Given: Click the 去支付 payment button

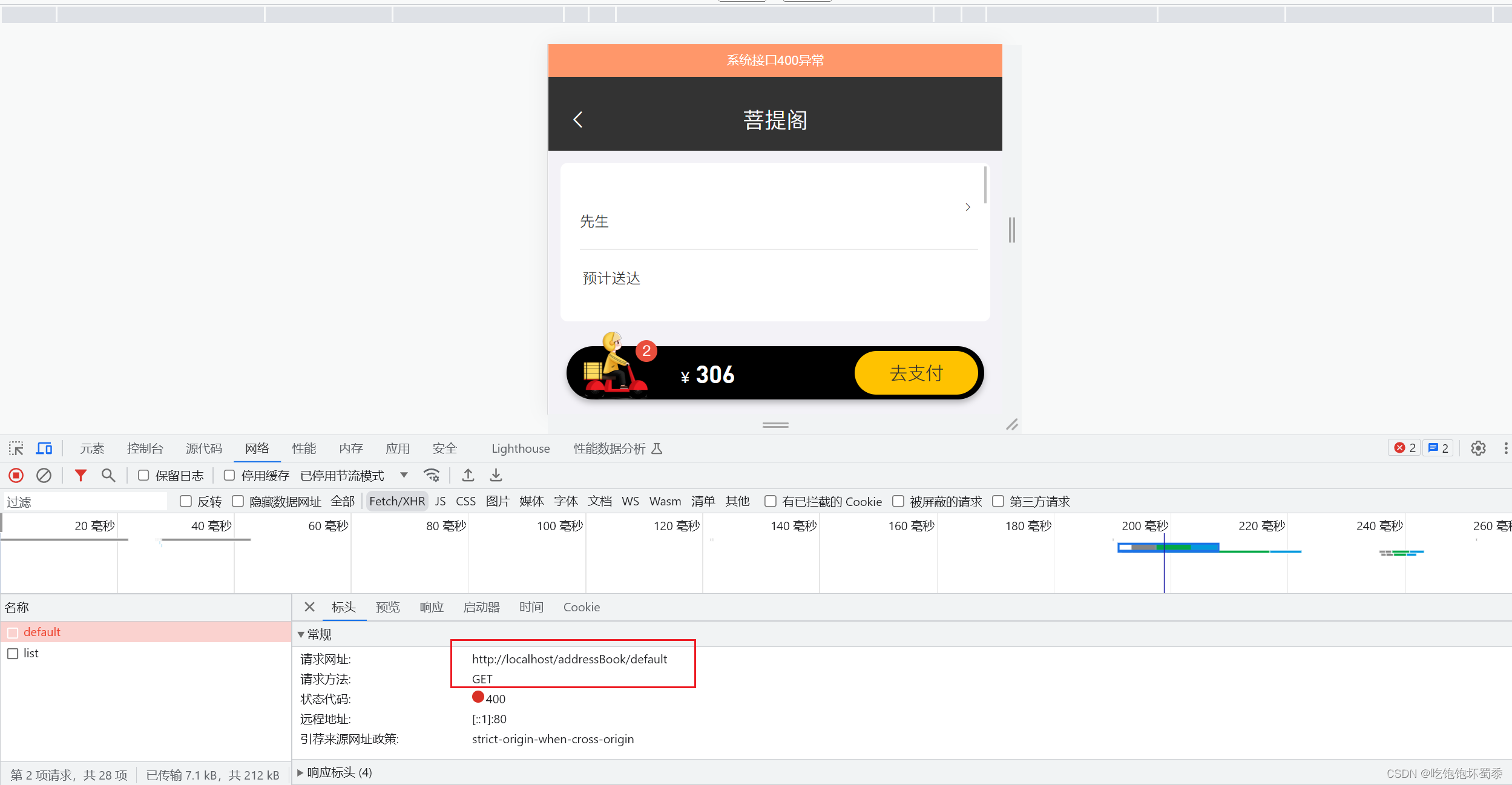Looking at the screenshot, I should [x=916, y=373].
